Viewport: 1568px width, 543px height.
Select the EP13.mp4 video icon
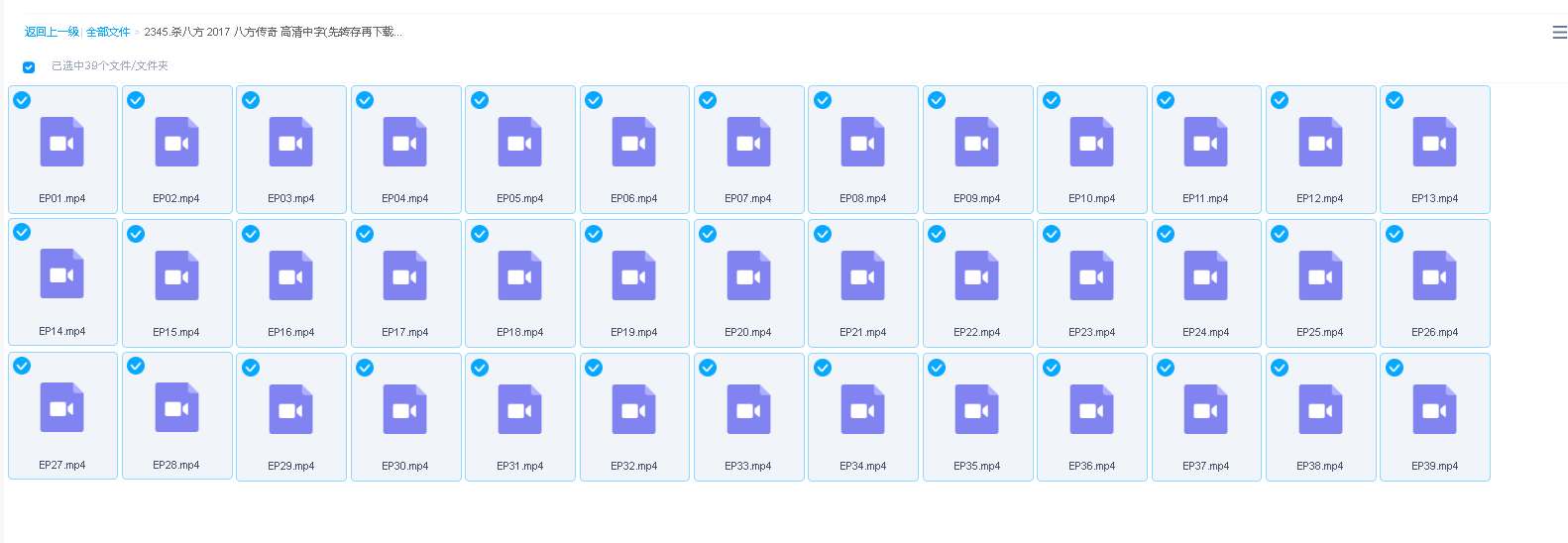click(1434, 143)
